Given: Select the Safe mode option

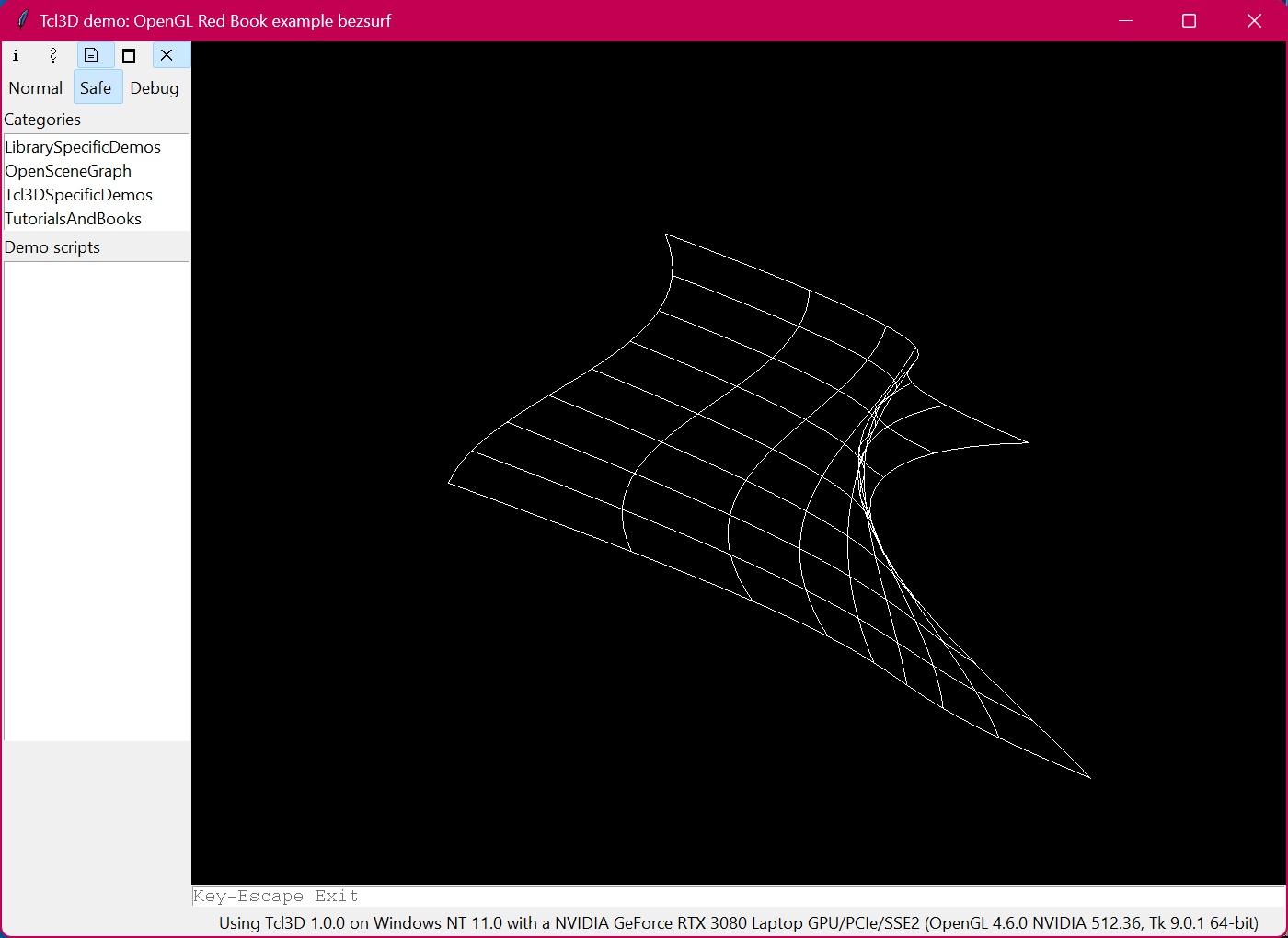Looking at the screenshot, I should pyautogui.click(x=96, y=88).
